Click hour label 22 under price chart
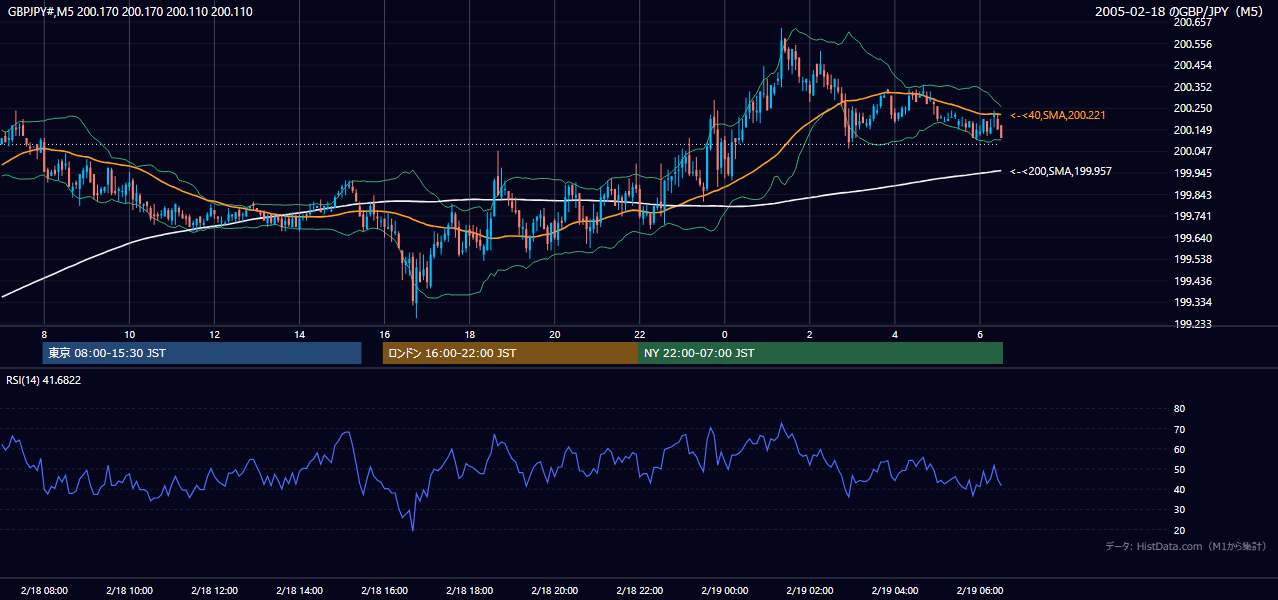Screen dimensions: 1278x600 639,334
